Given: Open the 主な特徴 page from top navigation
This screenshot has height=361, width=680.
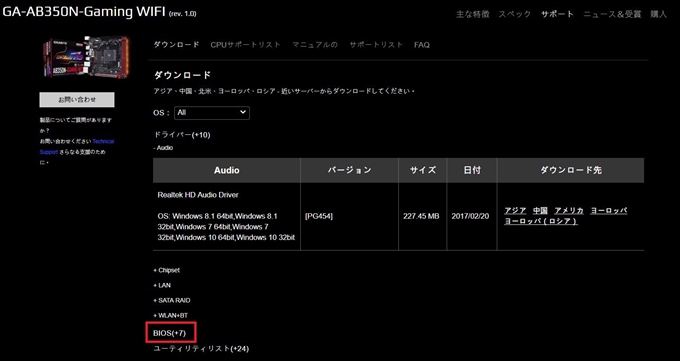Looking at the screenshot, I should click(473, 14).
